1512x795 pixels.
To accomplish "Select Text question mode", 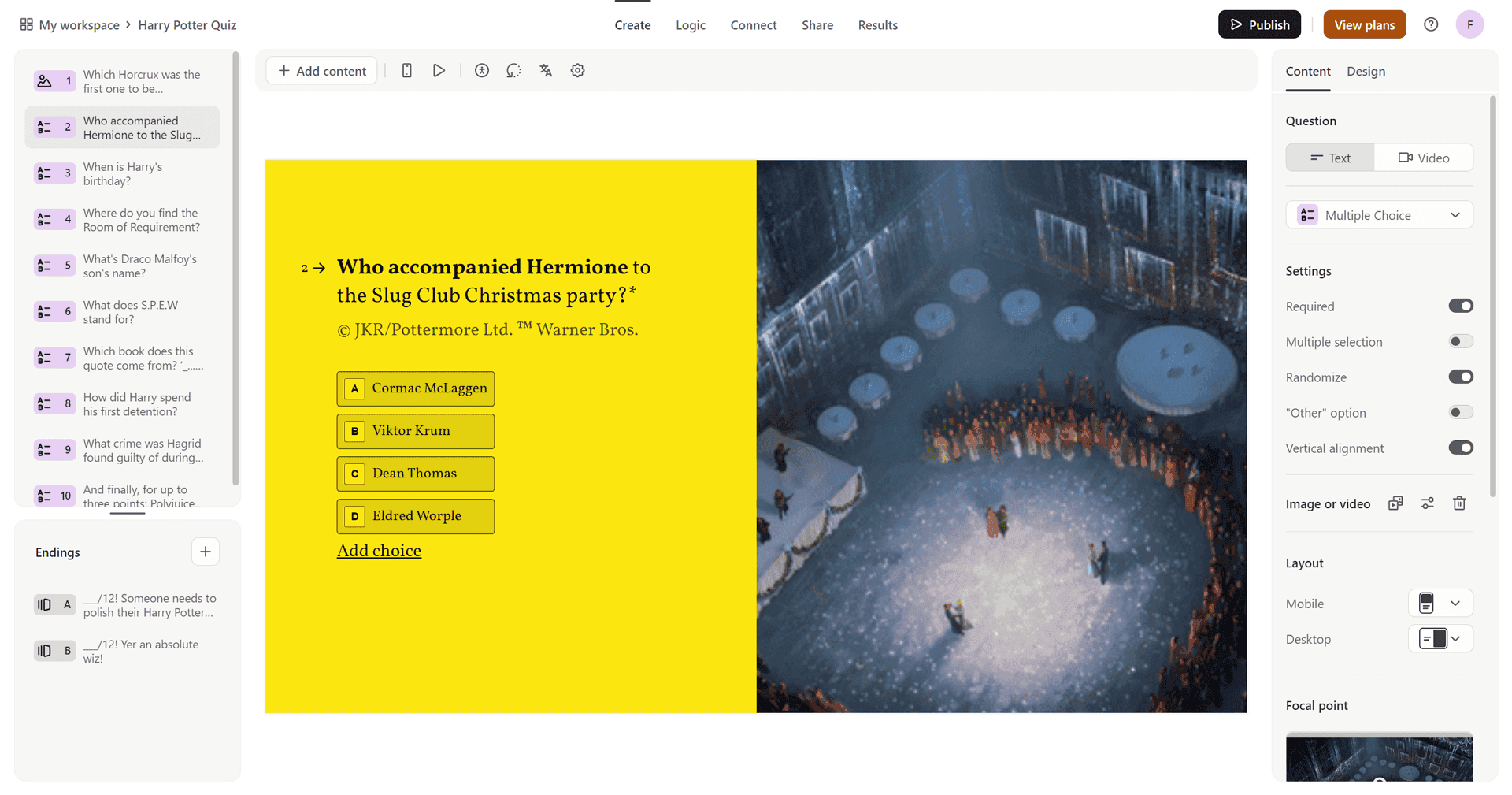I will point(1330,158).
